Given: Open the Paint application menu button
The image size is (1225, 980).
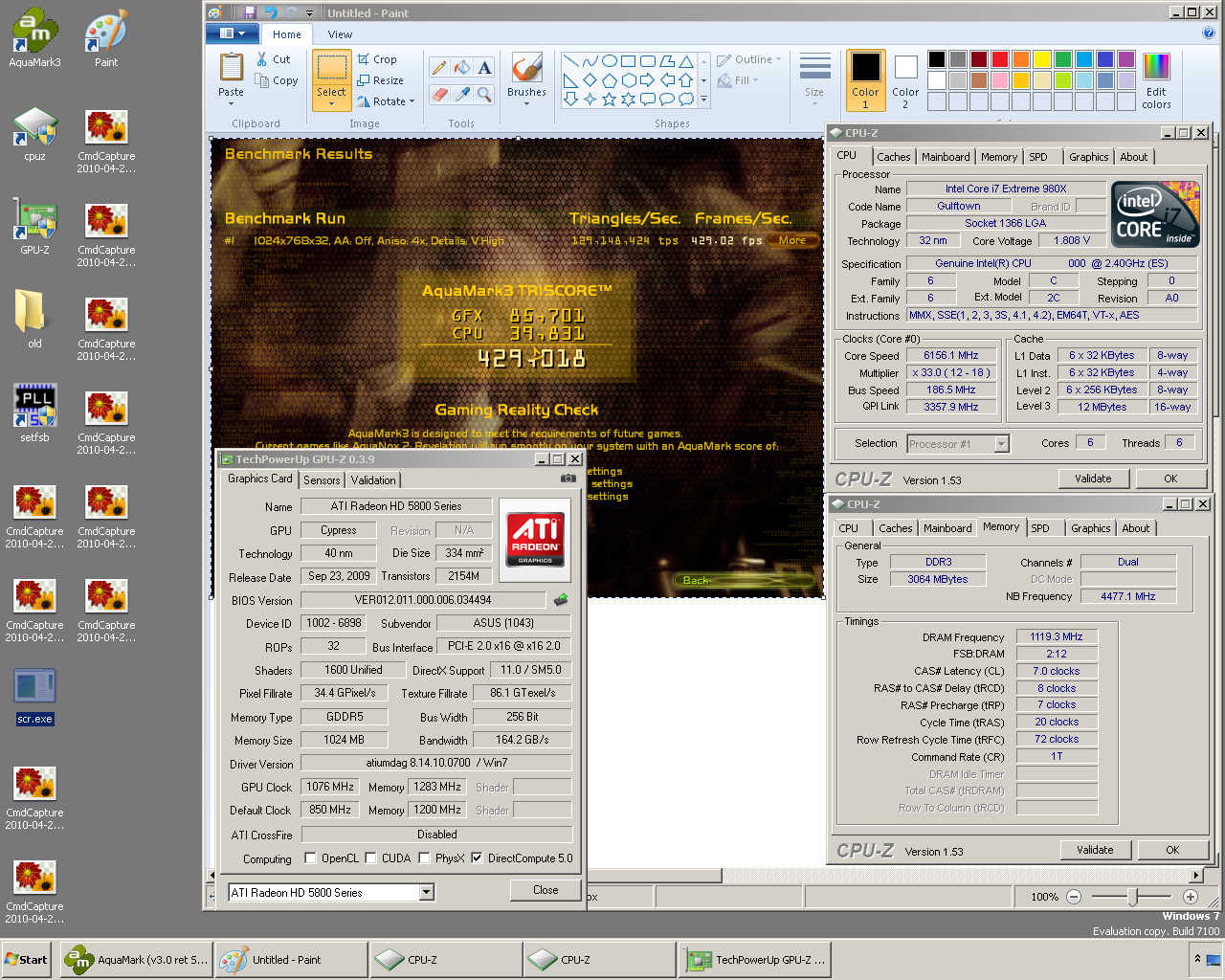Looking at the screenshot, I should click(x=232, y=33).
